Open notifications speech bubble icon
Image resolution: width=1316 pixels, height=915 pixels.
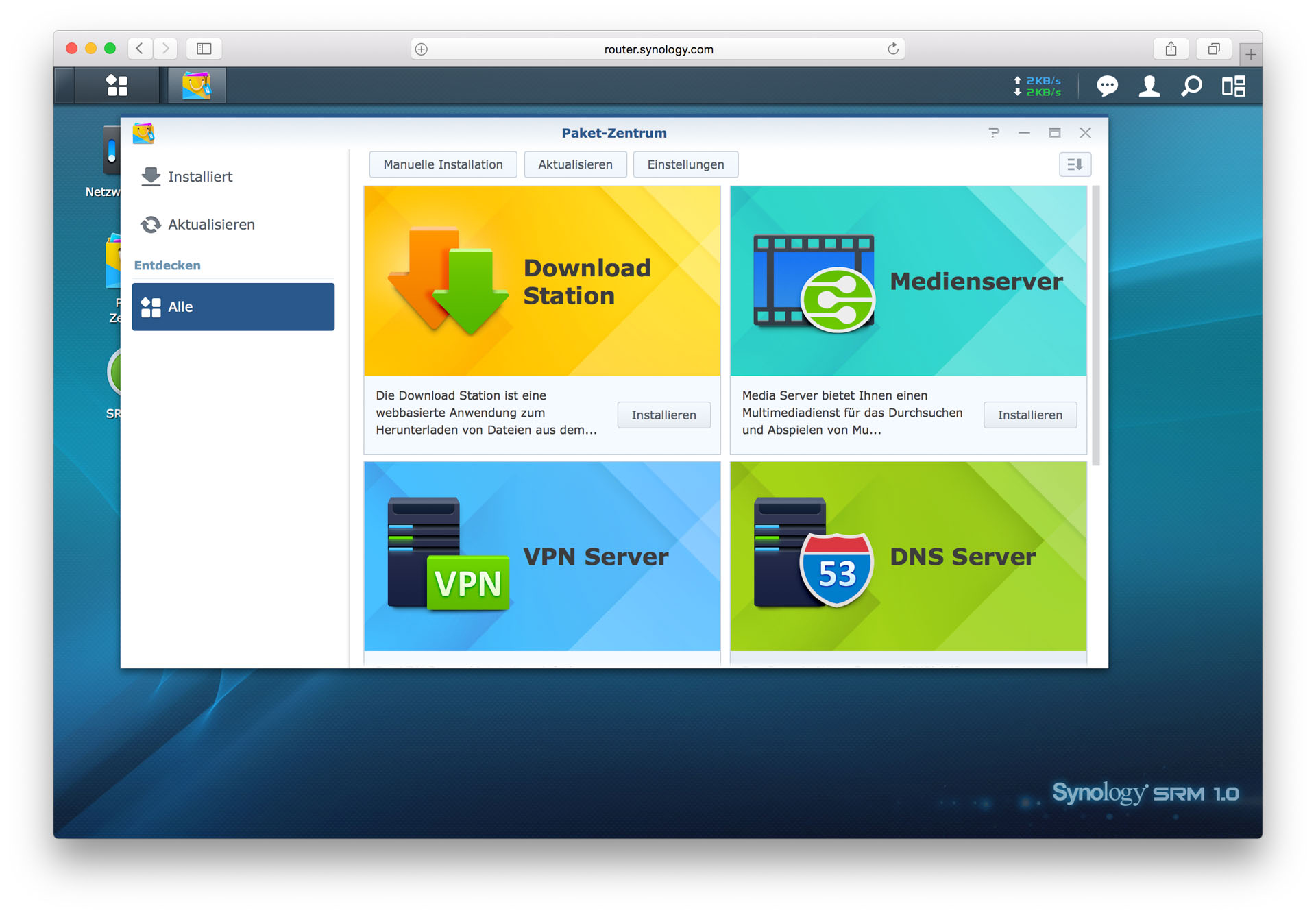pyautogui.click(x=1107, y=86)
